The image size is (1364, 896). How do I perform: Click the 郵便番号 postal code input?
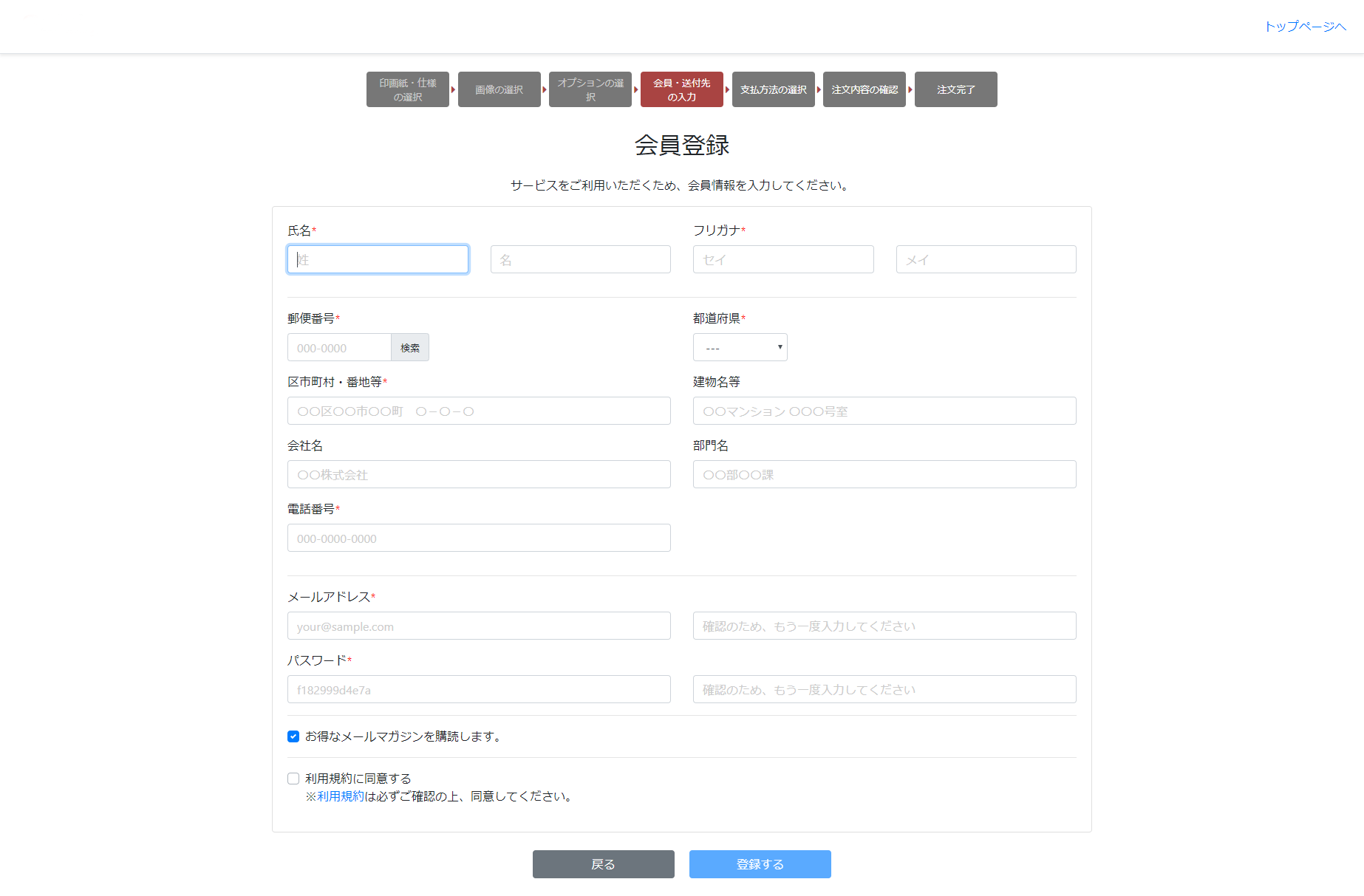339,347
